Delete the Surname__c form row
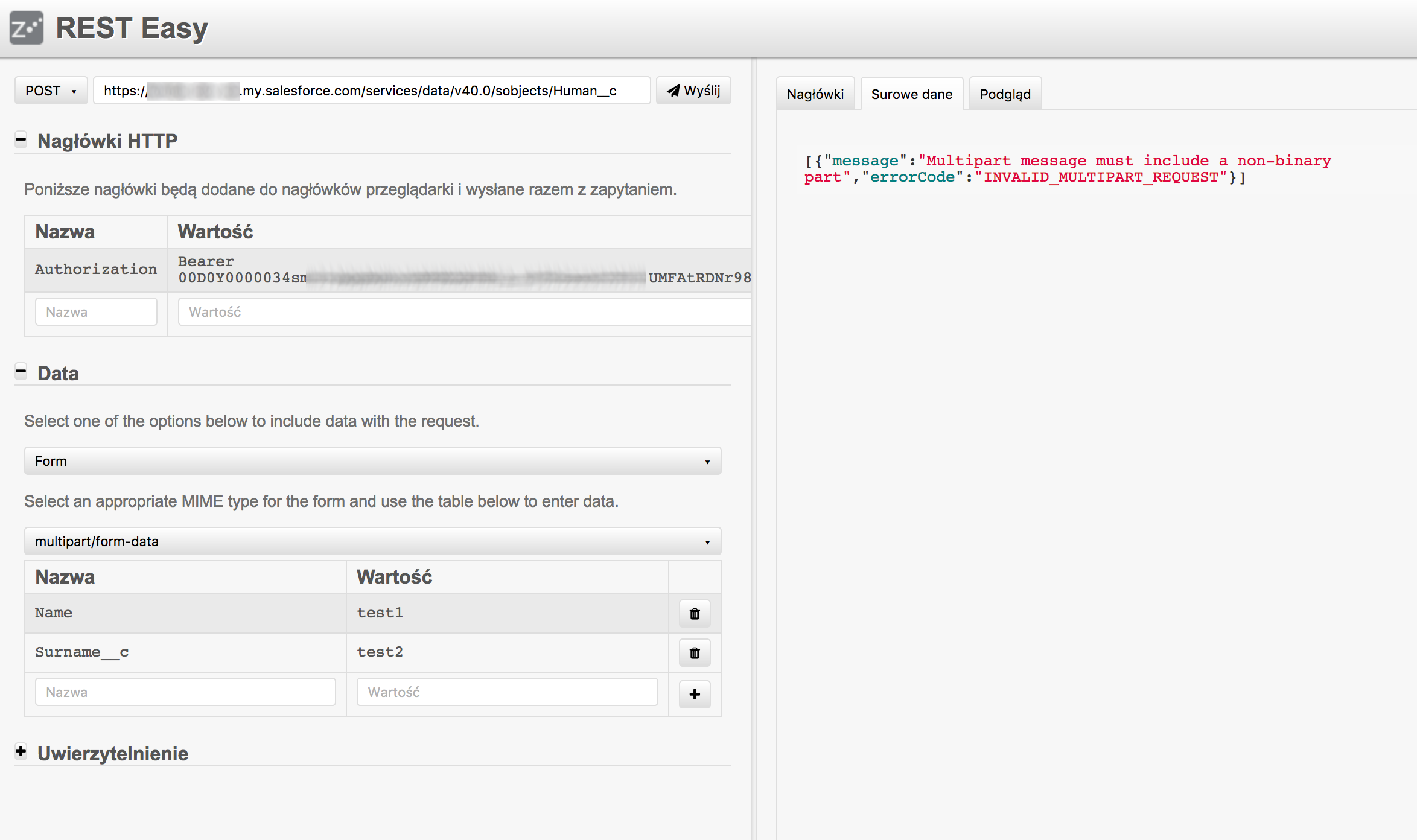 pyautogui.click(x=695, y=653)
